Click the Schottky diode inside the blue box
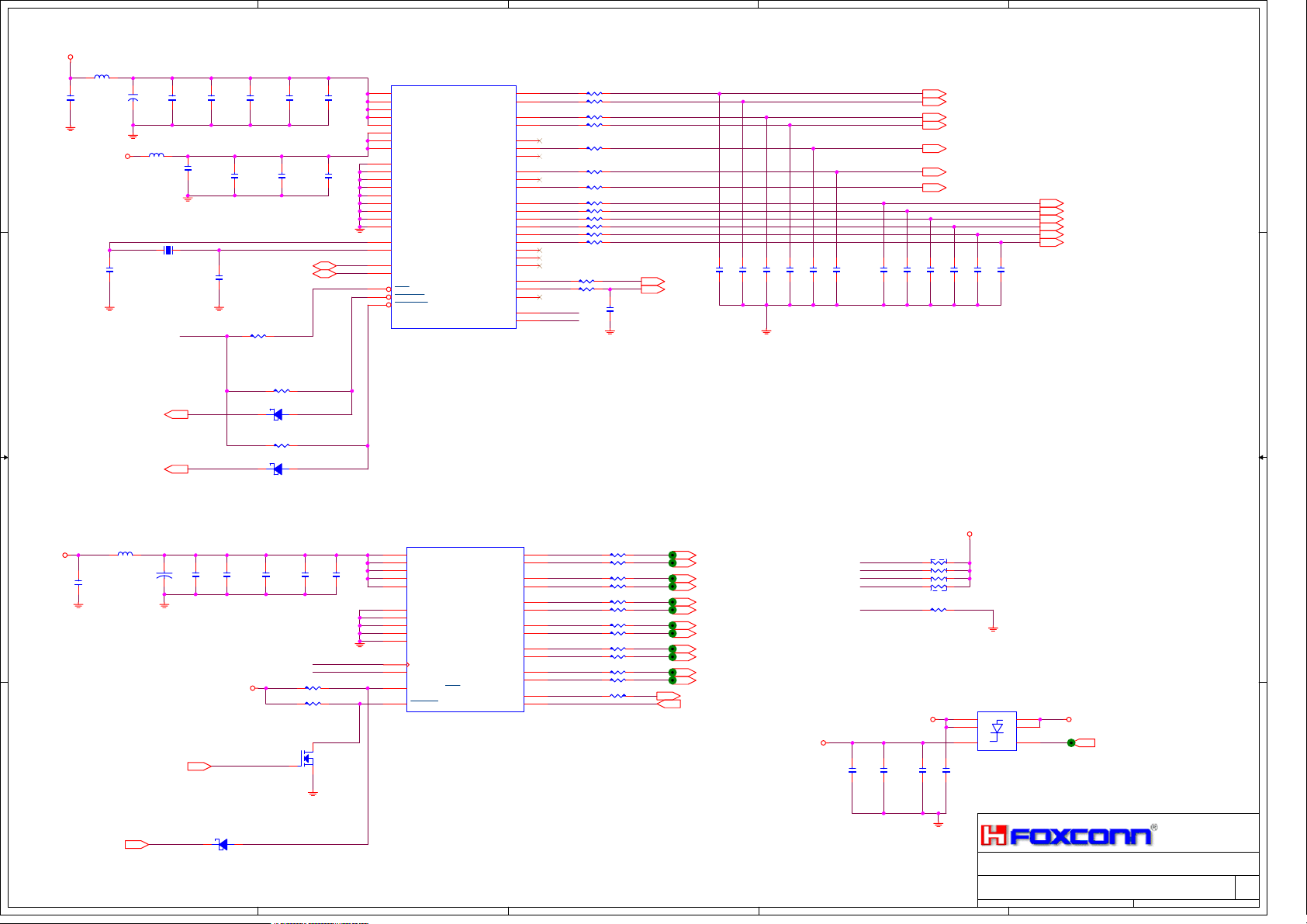The image size is (1307, 924). click(x=997, y=731)
